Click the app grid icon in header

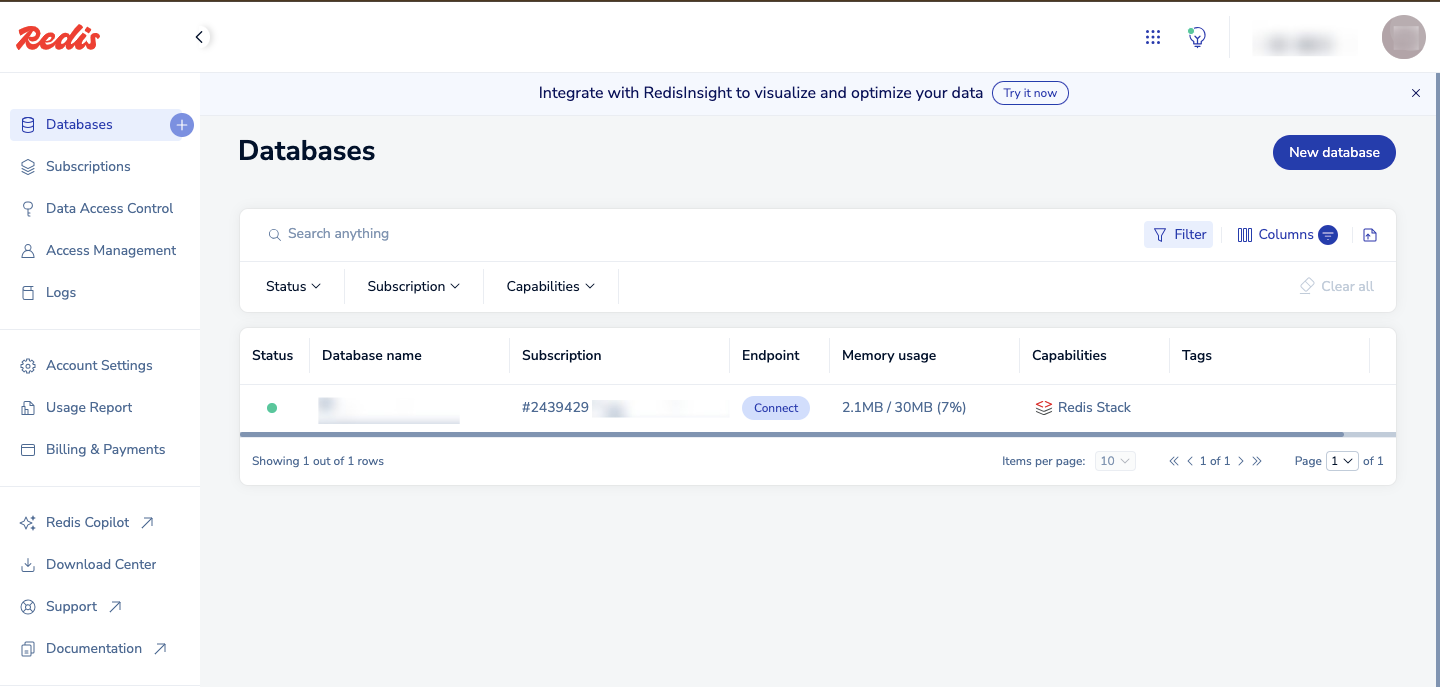click(1152, 37)
